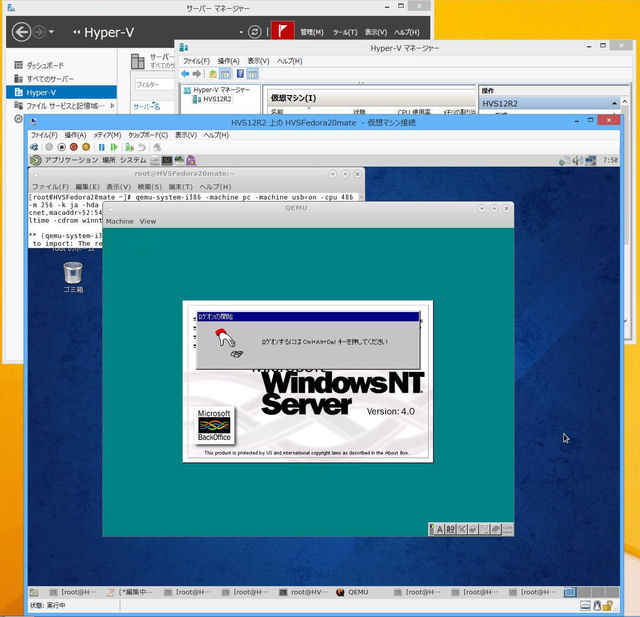Open ツール(T) menu in Server Manager
This screenshot has height=617, width=640.
(x=345, y=32)
